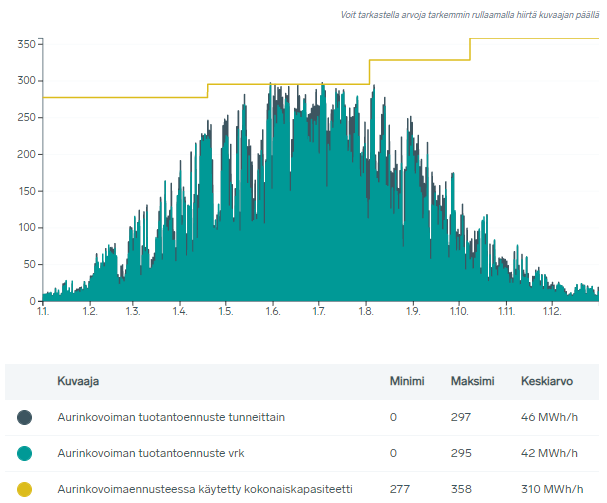Image resolution: width=607 pixels, height=503 pixels.
Task: Click the teal daily forecast legend circle
Action: [x=25, y=453]
